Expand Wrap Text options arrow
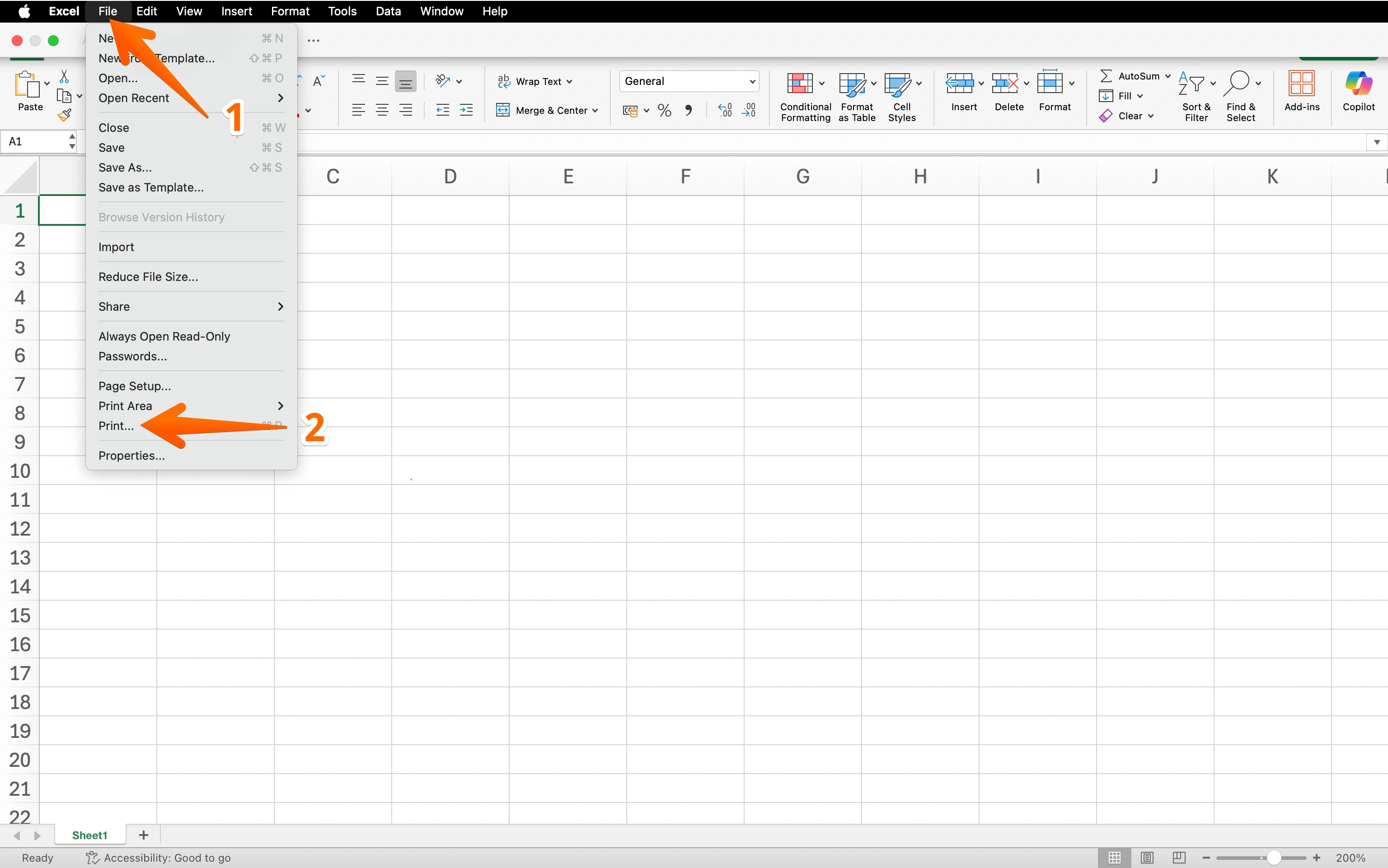 [x=569, y=82]
